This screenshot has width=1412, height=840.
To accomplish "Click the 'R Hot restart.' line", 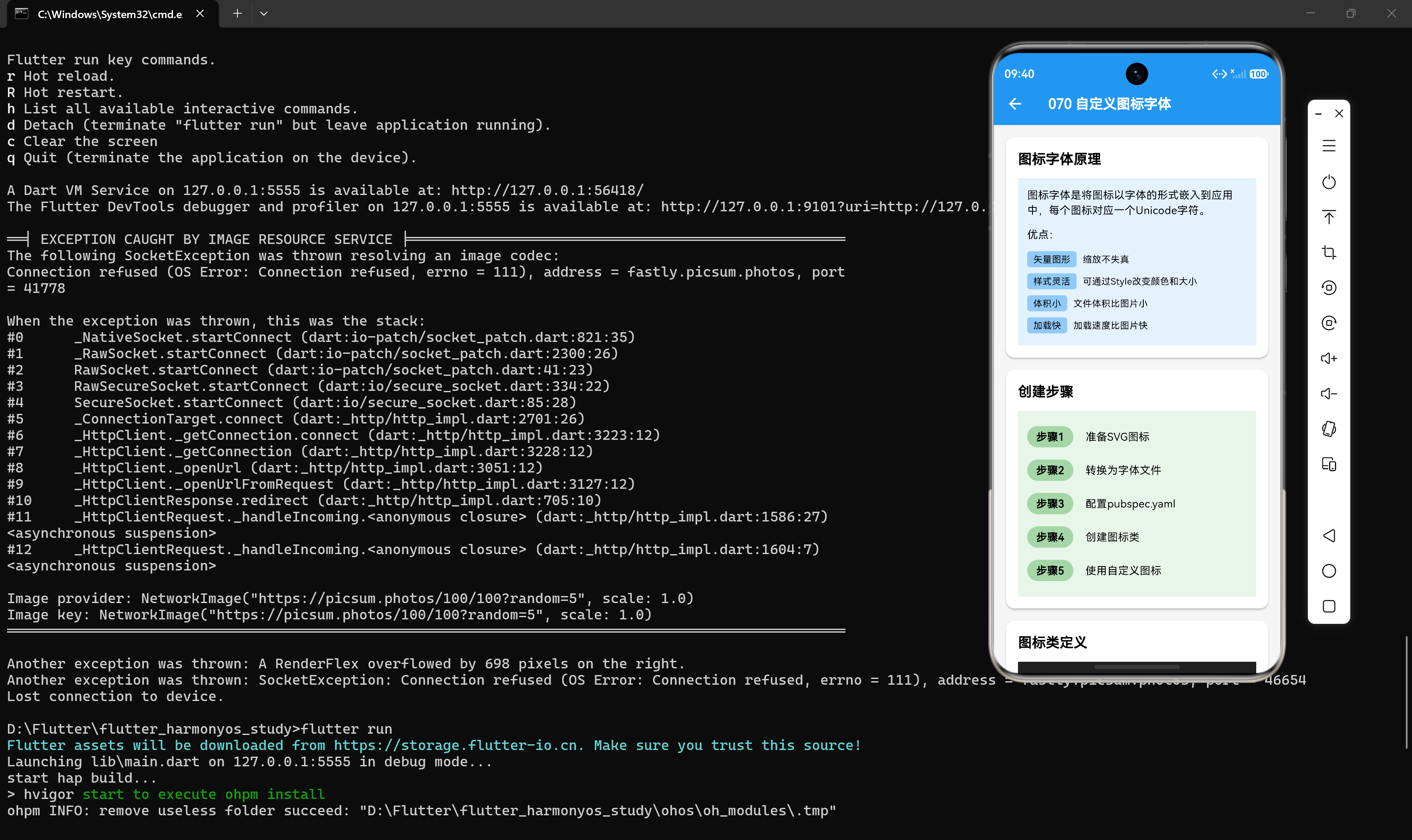I will (x=64, y=92).
